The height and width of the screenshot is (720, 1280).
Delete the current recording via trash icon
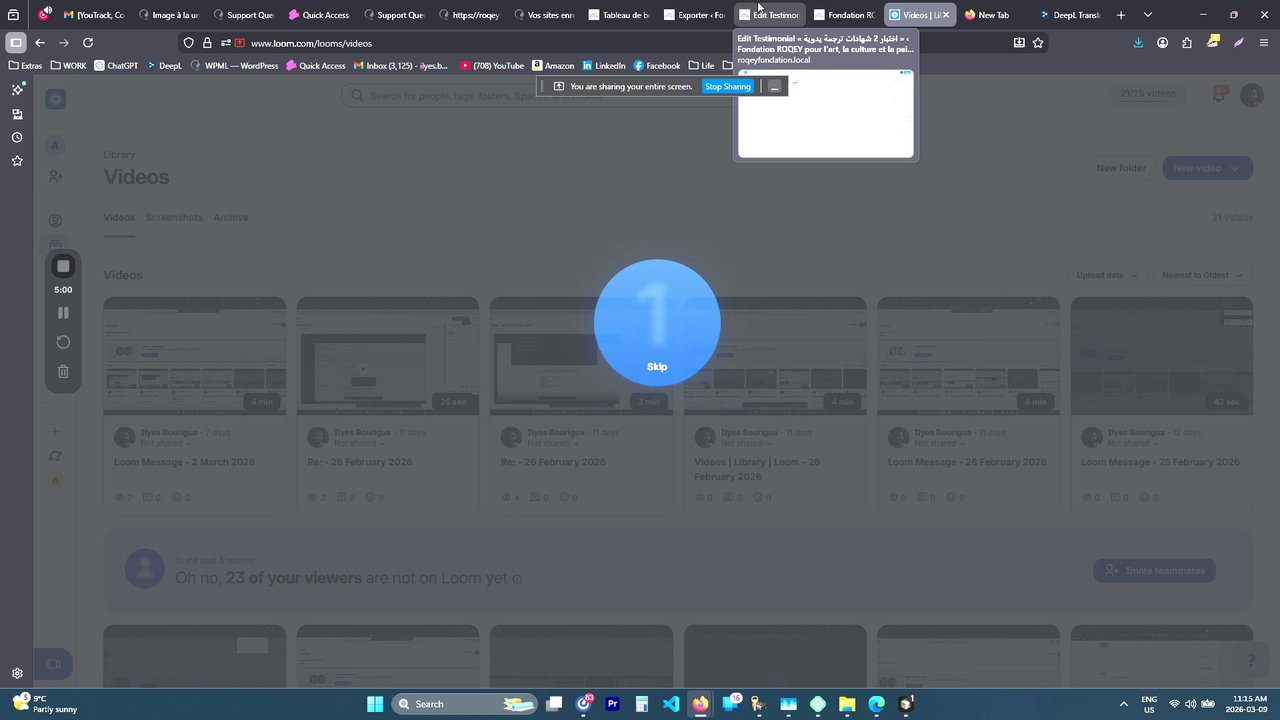coord(63,371)
